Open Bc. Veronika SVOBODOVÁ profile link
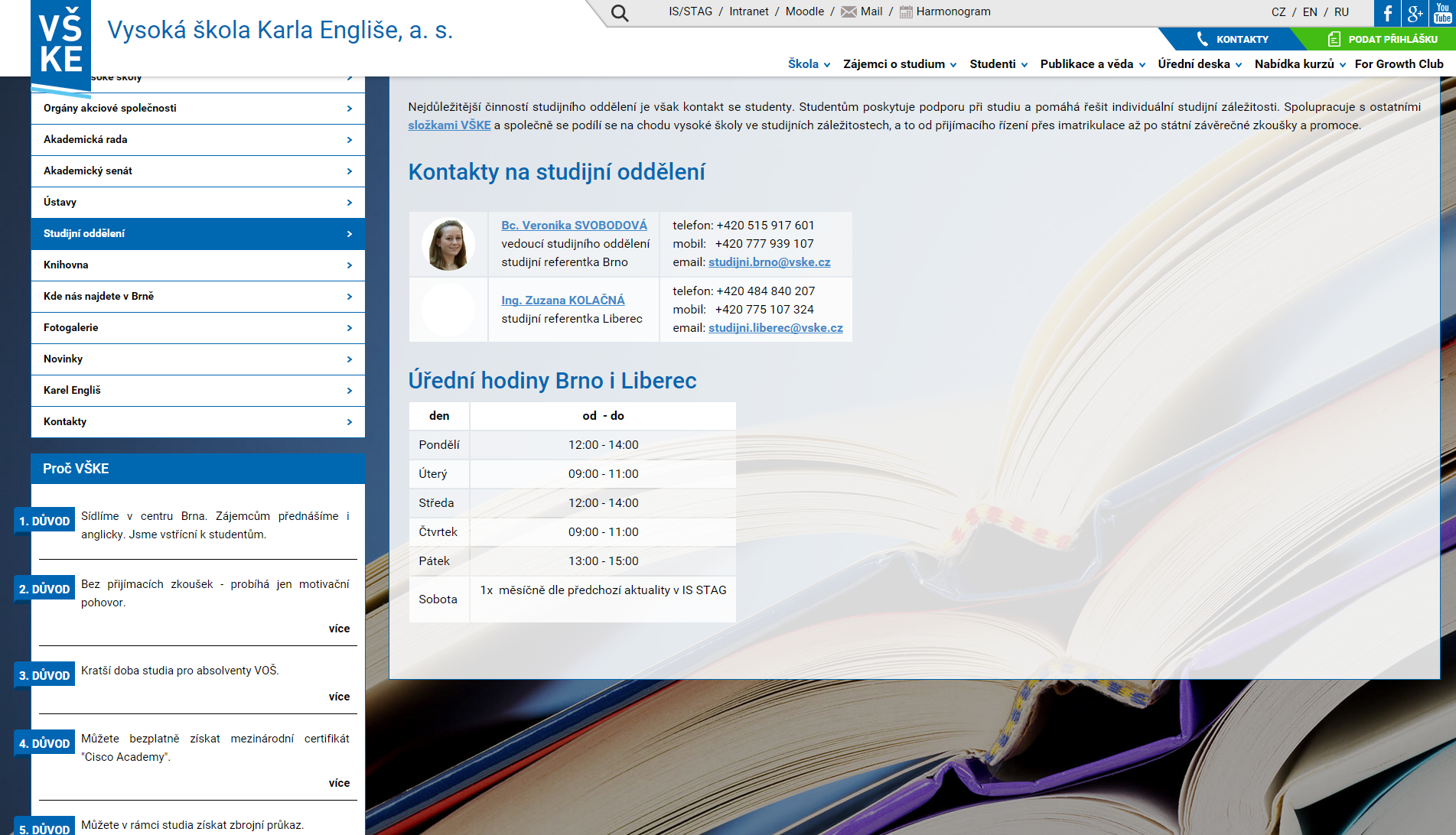 pyautogui.click(x=574, y=226)
